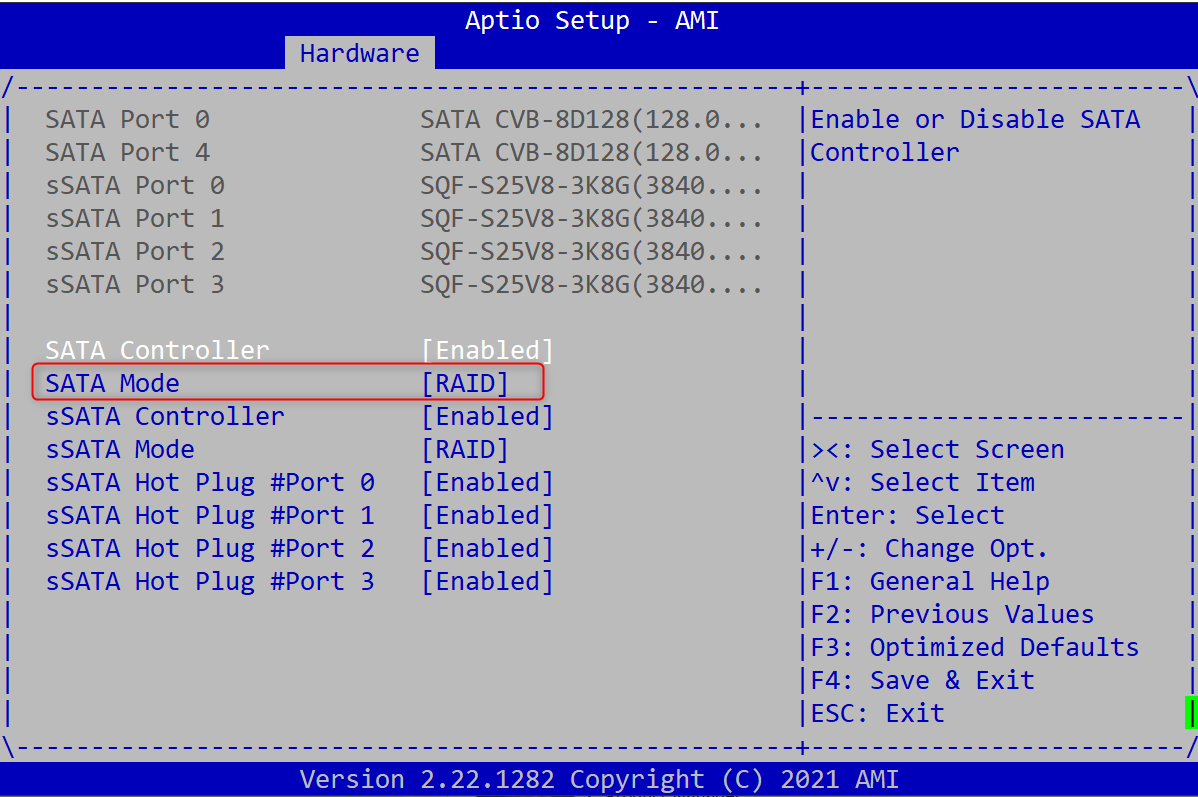
Task: Select the sSATA Port 1 drive entry
Action: (403, 218)
